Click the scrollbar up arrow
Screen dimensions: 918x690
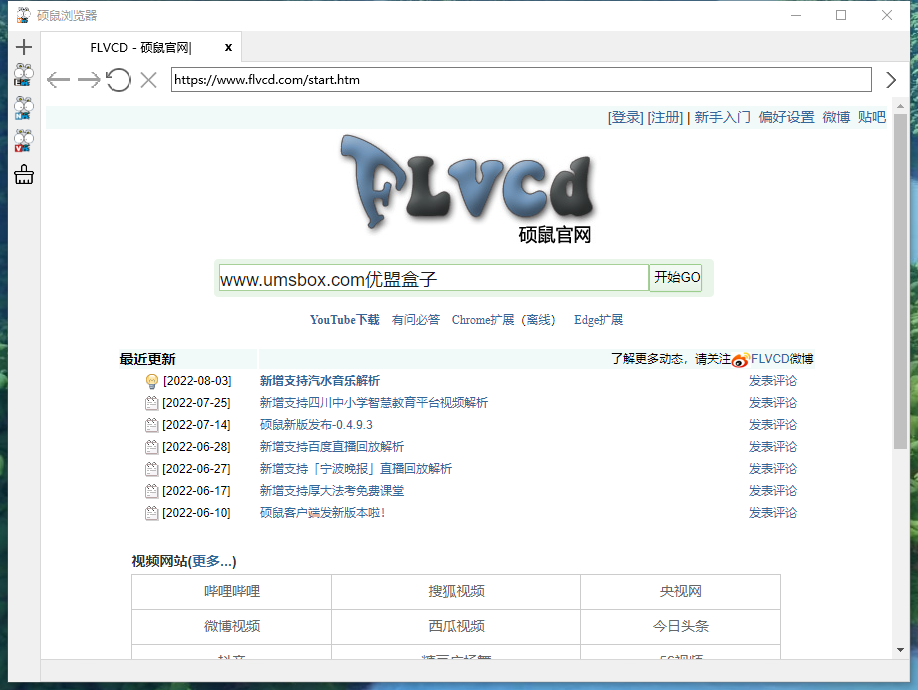click(900, 106)
